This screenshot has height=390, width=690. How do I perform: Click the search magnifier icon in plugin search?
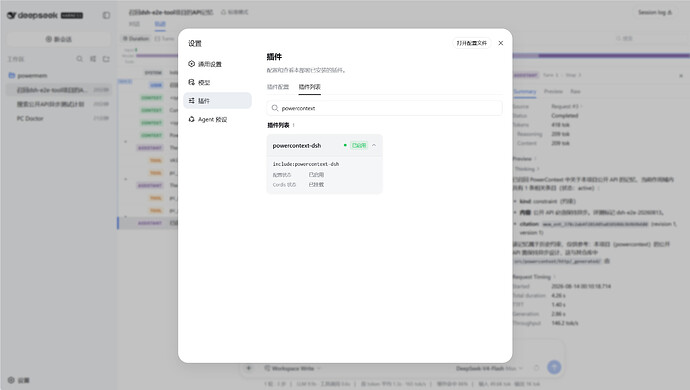[275, 108]
